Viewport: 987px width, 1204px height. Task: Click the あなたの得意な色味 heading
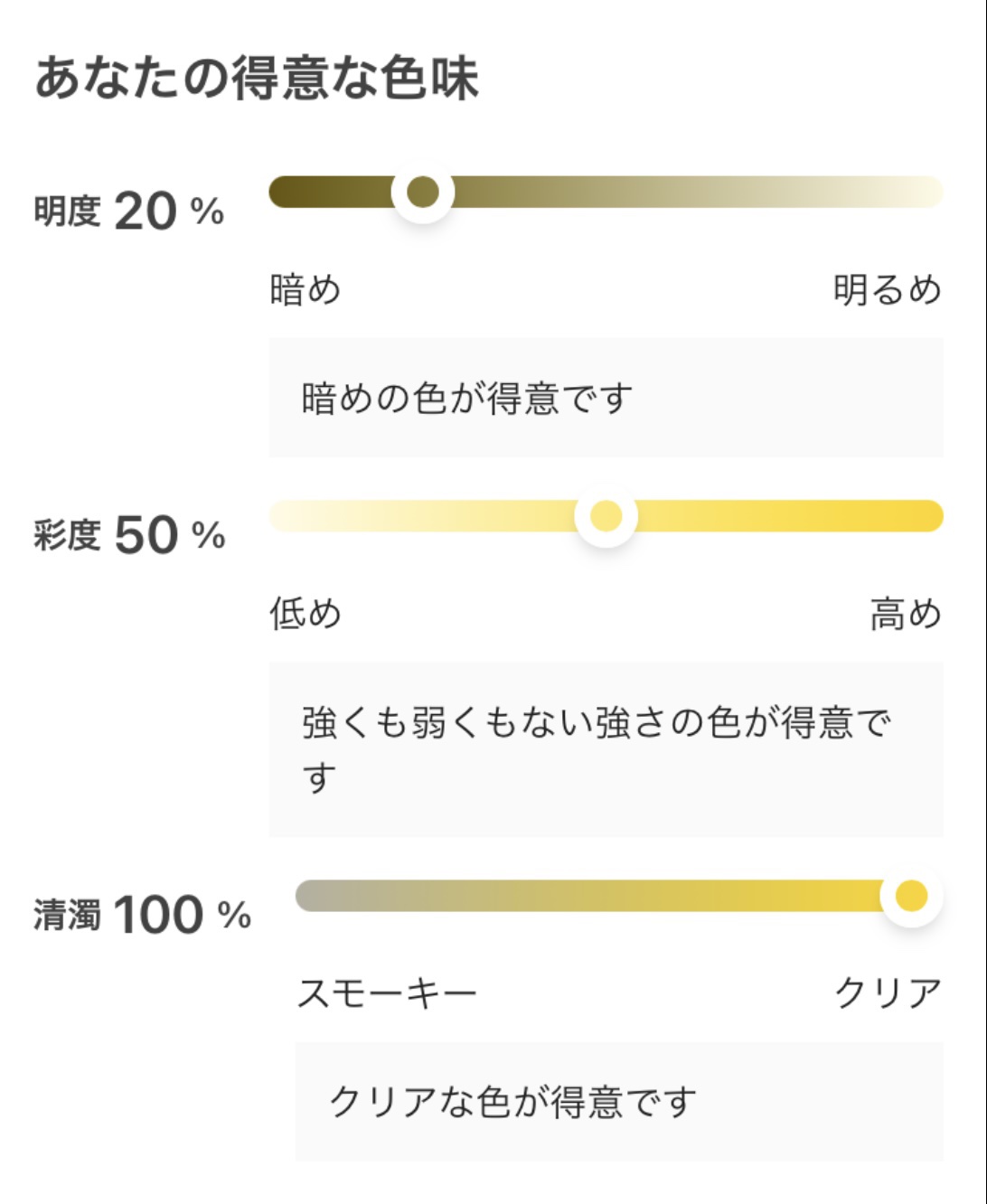coord(257,78)
